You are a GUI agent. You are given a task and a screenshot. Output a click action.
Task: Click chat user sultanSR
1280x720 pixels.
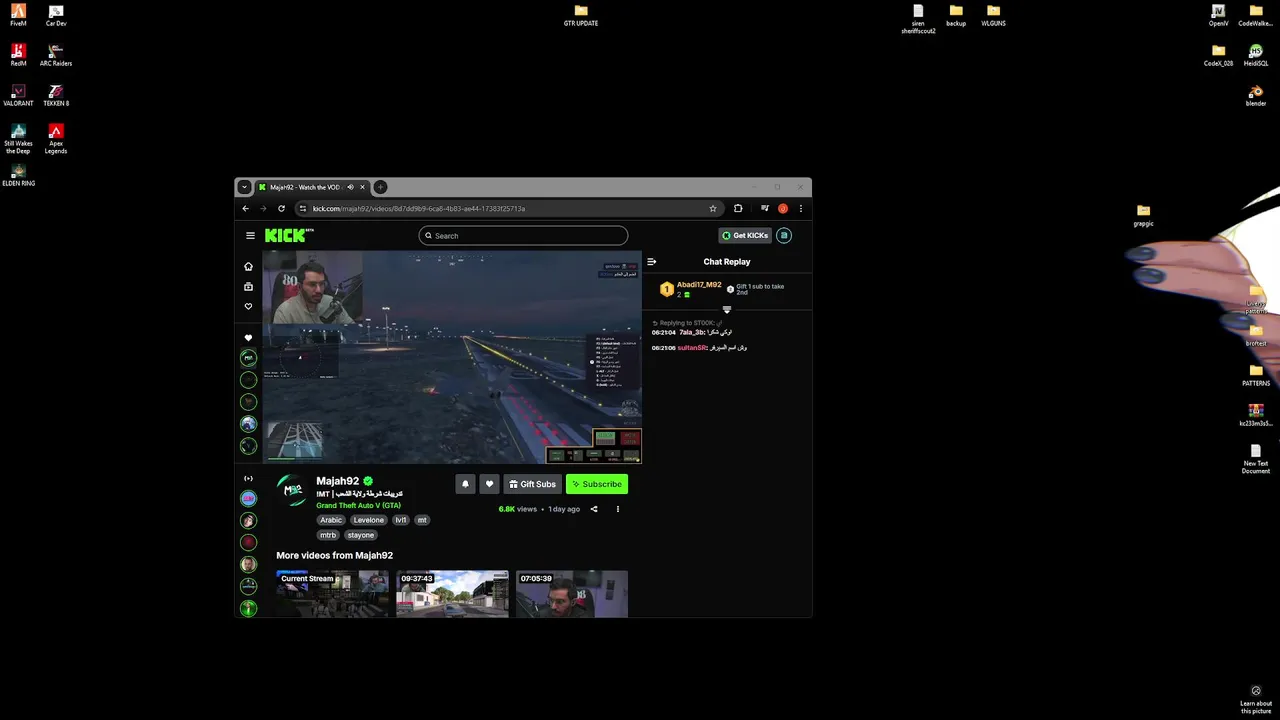(x=692, y=348)
